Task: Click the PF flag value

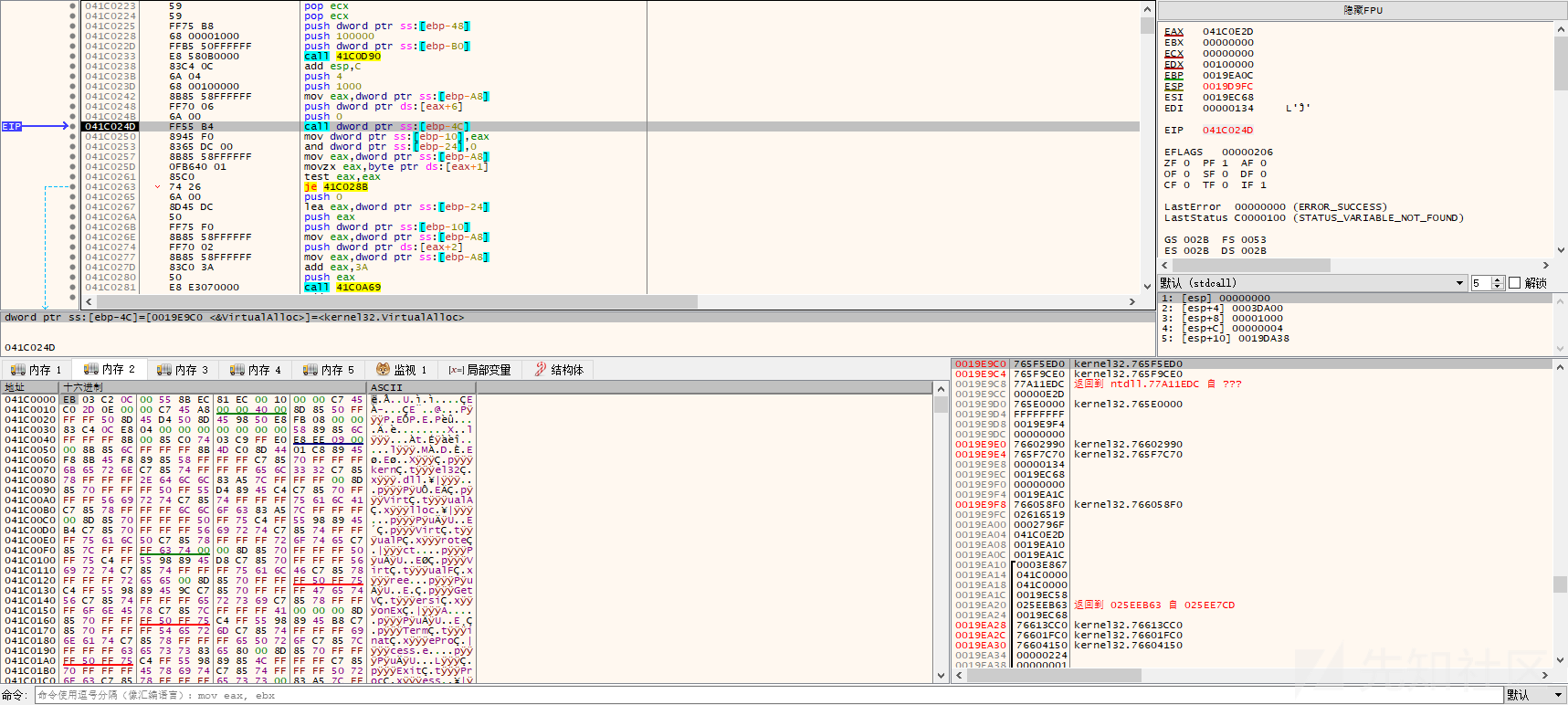Action: (x=1225, y=163)
